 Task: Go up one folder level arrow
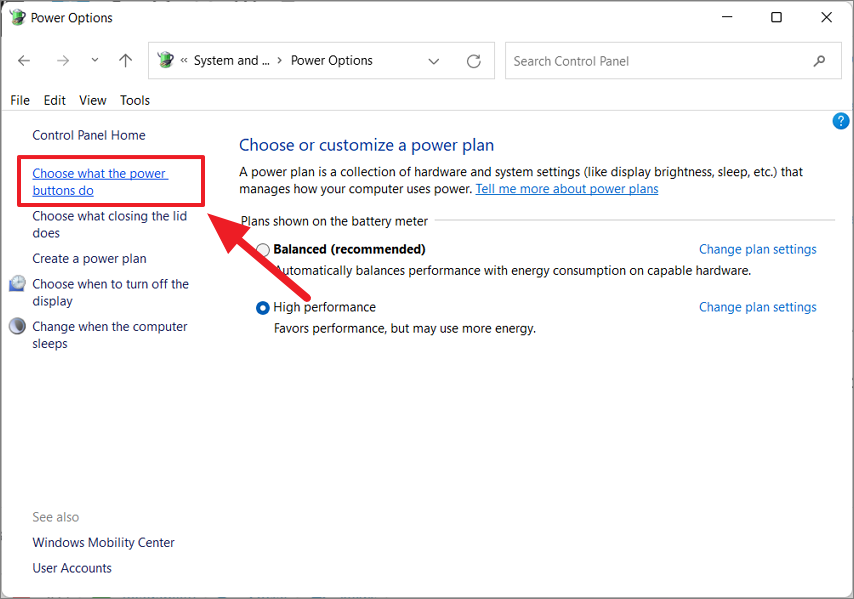tap(126, 60)
